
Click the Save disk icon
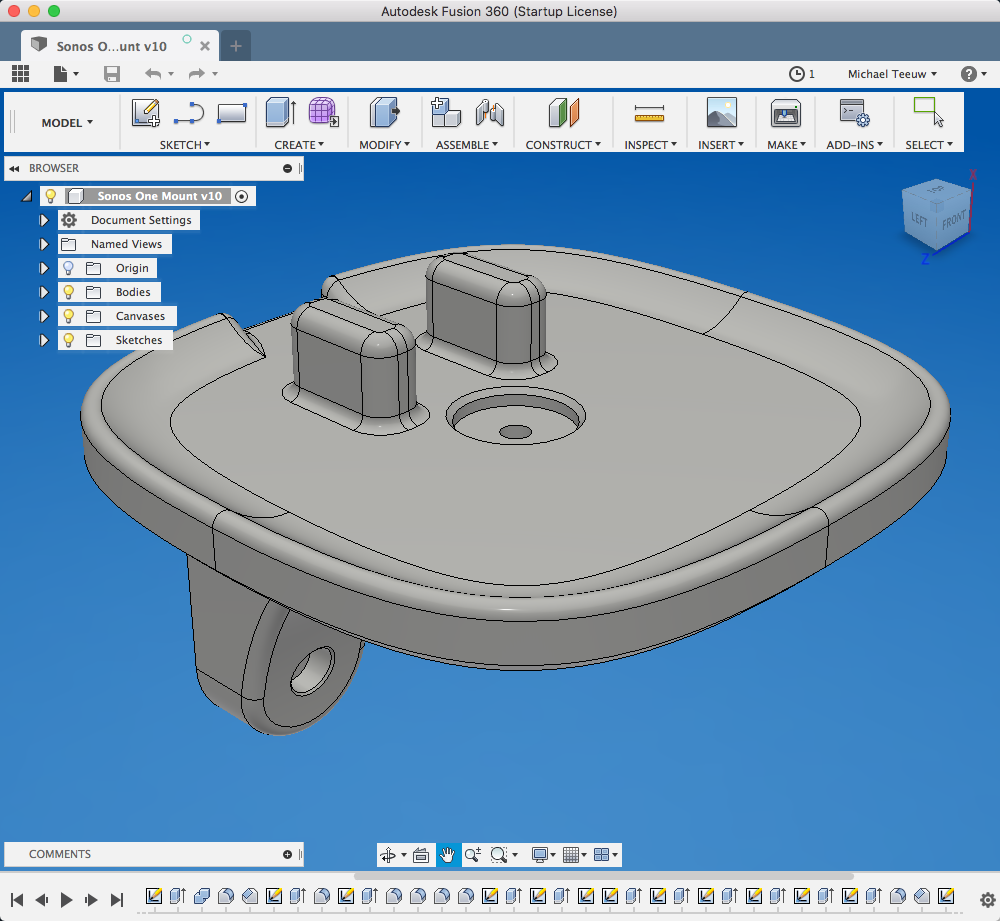[112, 74]
